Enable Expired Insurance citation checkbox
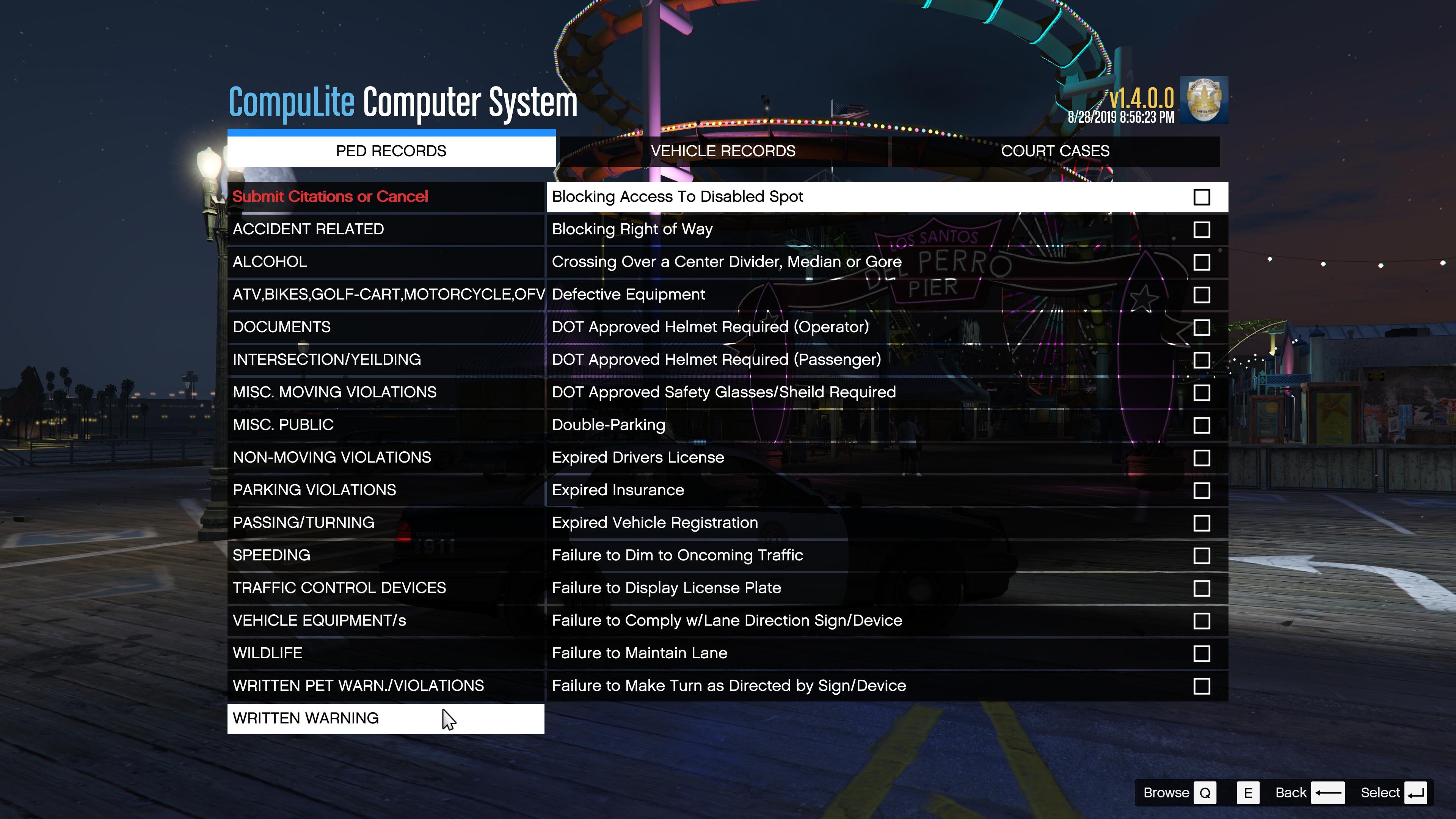 pos(1202,491)
